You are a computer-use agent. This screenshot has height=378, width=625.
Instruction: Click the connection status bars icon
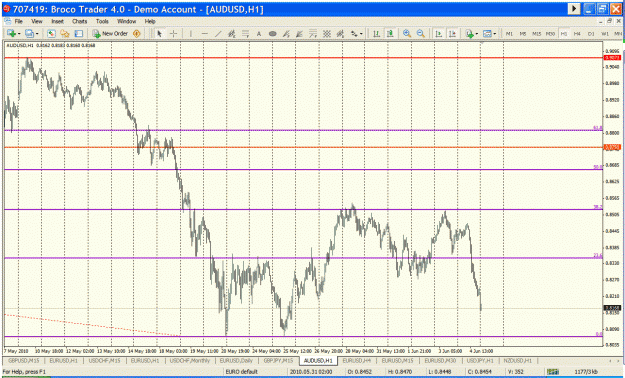[553, 372]
